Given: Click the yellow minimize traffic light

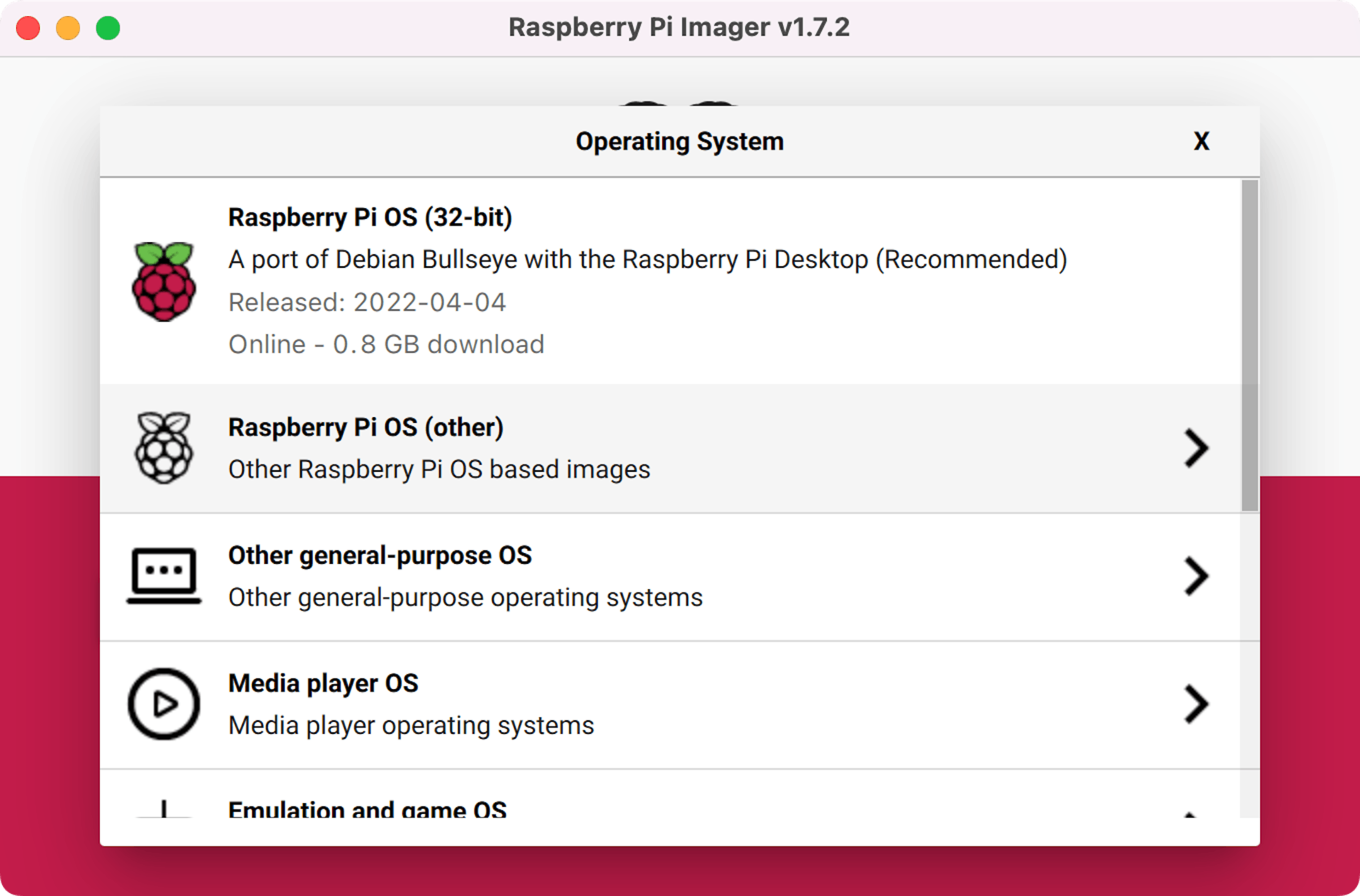Looking at the screenshot, I should pos(68,28).
